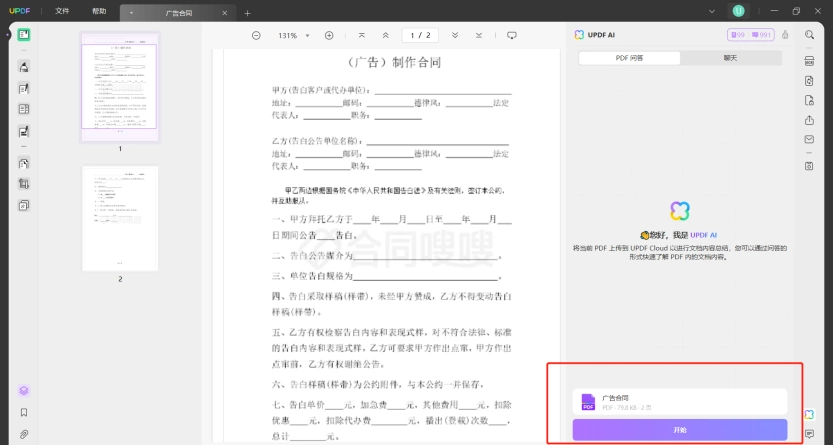833x445 pixels.
Task: Zoom in with the plus button
Action: [x=329, y=36]
